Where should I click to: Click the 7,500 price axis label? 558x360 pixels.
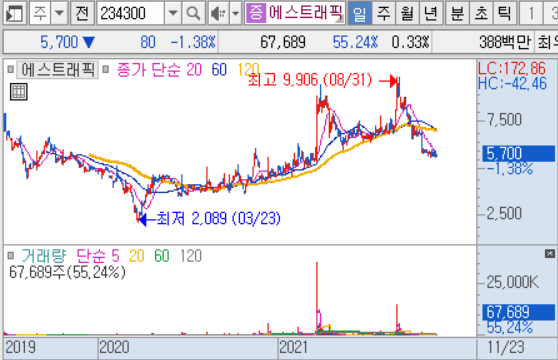tap(504, 120)
